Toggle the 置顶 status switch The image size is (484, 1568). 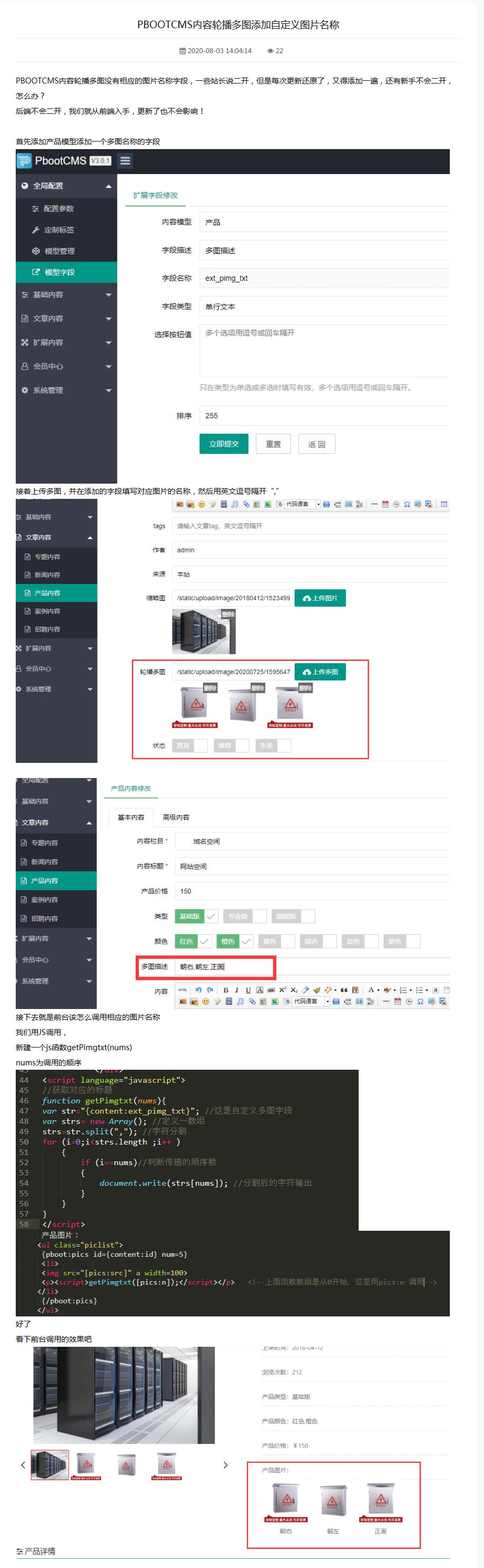(189, 745)
